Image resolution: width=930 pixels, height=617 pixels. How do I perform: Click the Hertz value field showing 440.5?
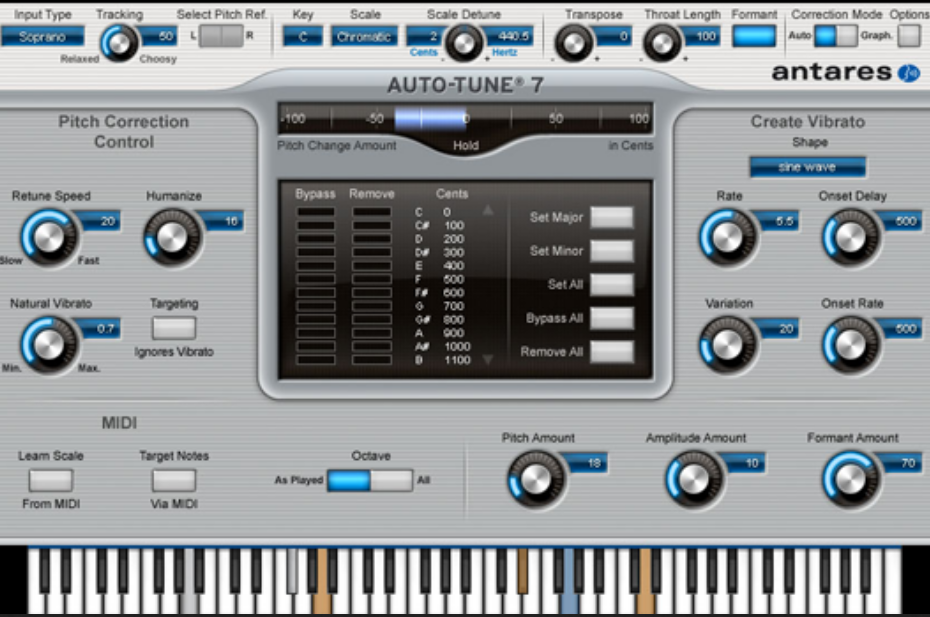(x=508, y=36)
